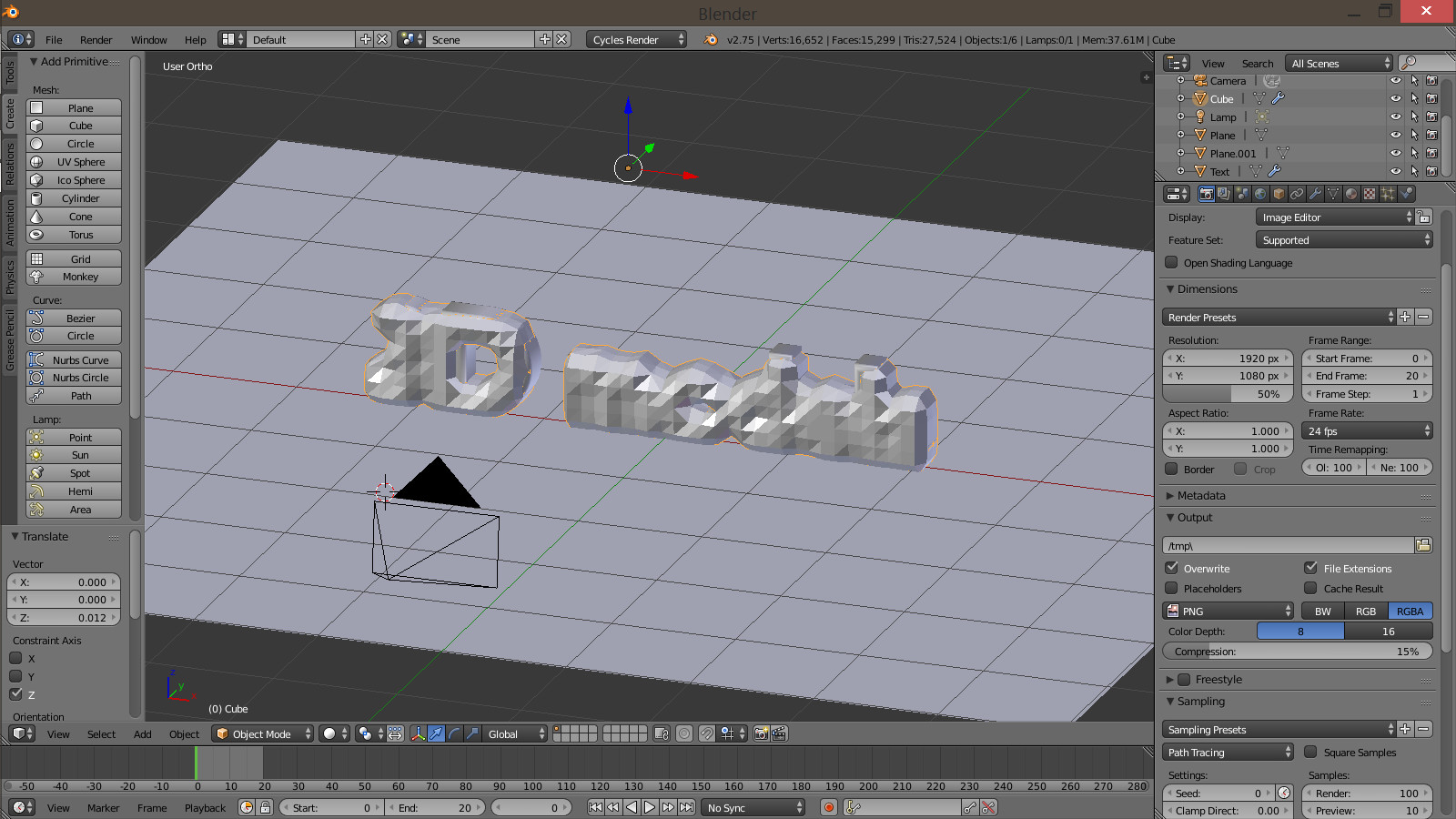Image resolution: width=1456 pixels, height=819 pixels.
Task: Select RGB color mode button
Action: click(x=1366, y=611)
